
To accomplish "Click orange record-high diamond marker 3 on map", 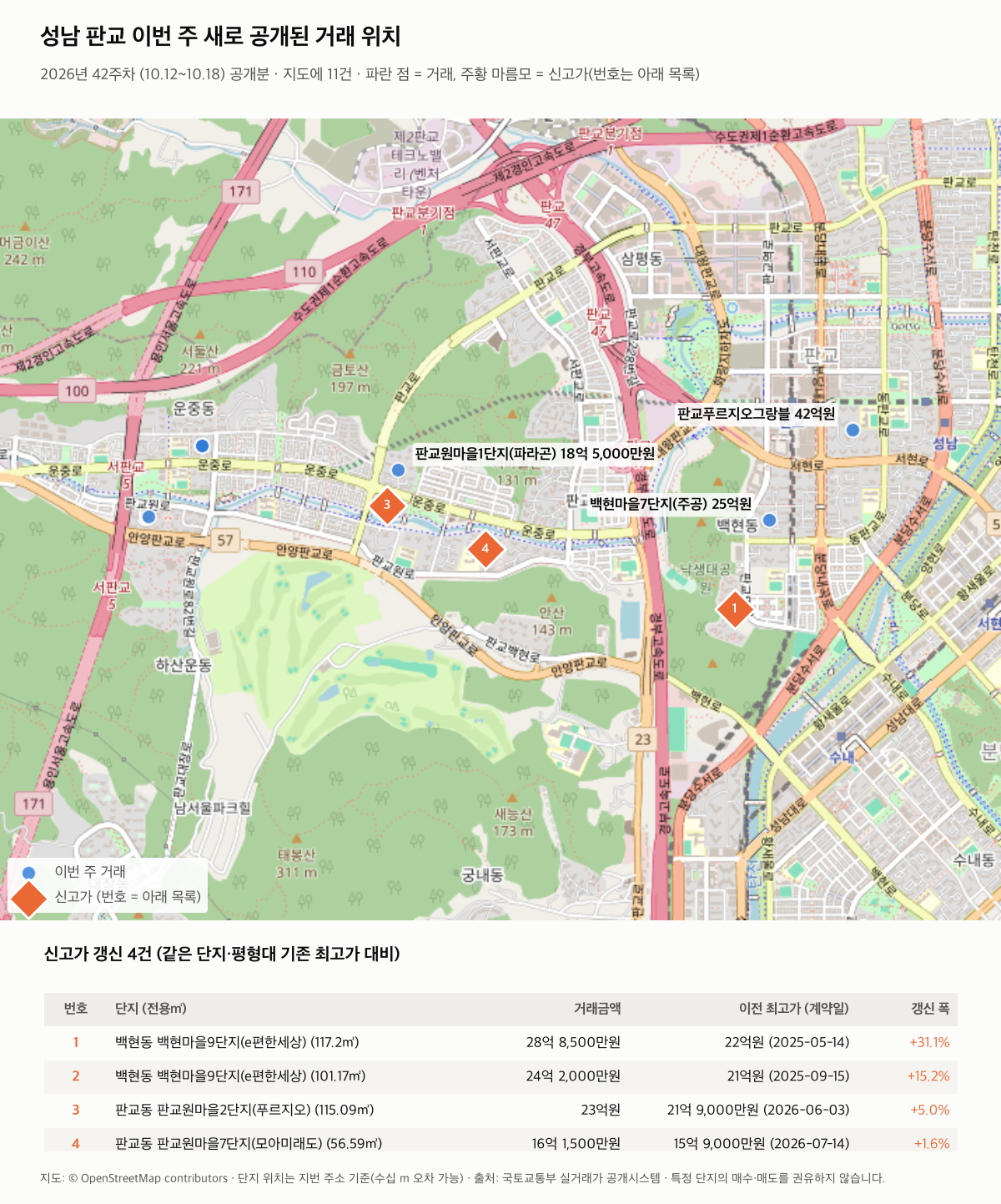I will (x=387, y=505).
